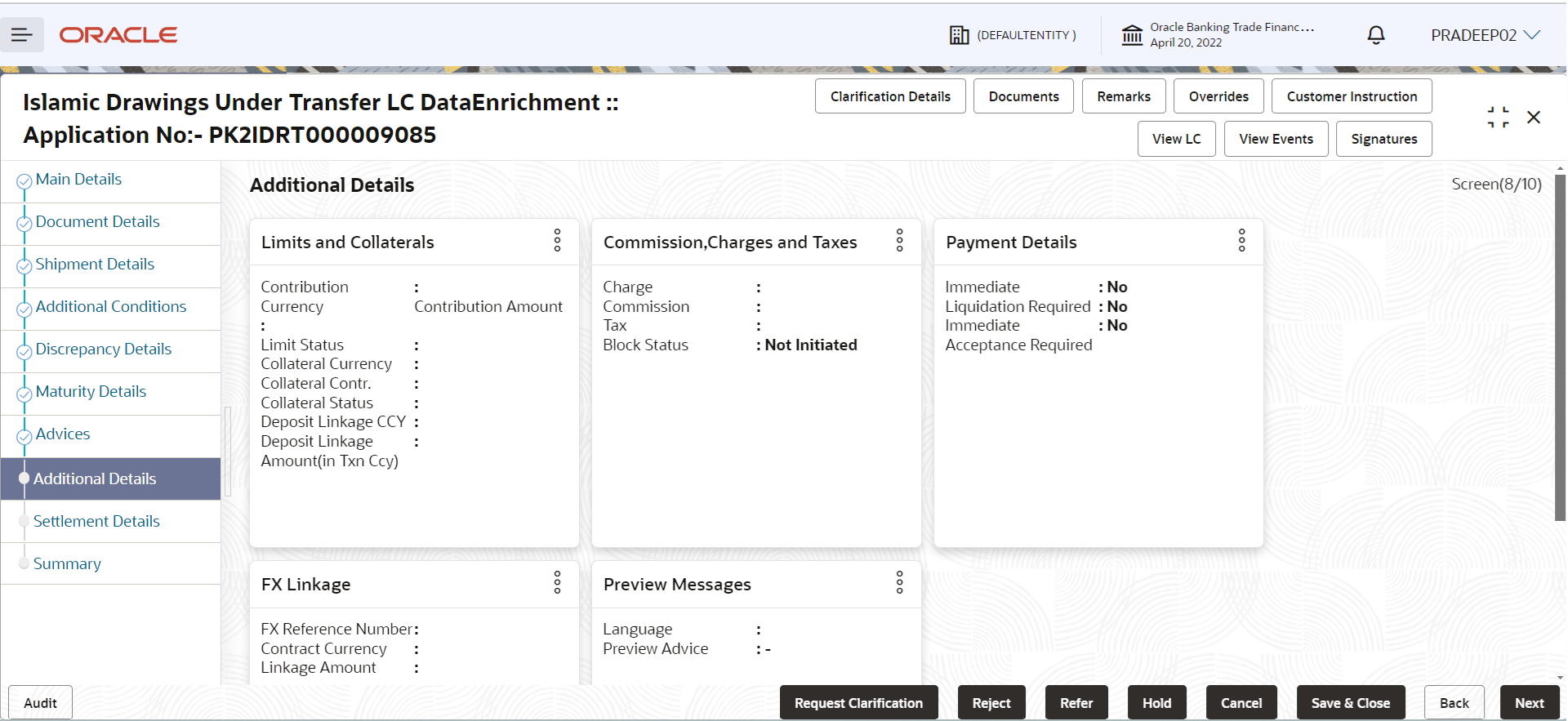Viewport: 1568px width, 721px height.
Task: Click the collapse-screen arrows icon
Action: [x=1498, y=118]
